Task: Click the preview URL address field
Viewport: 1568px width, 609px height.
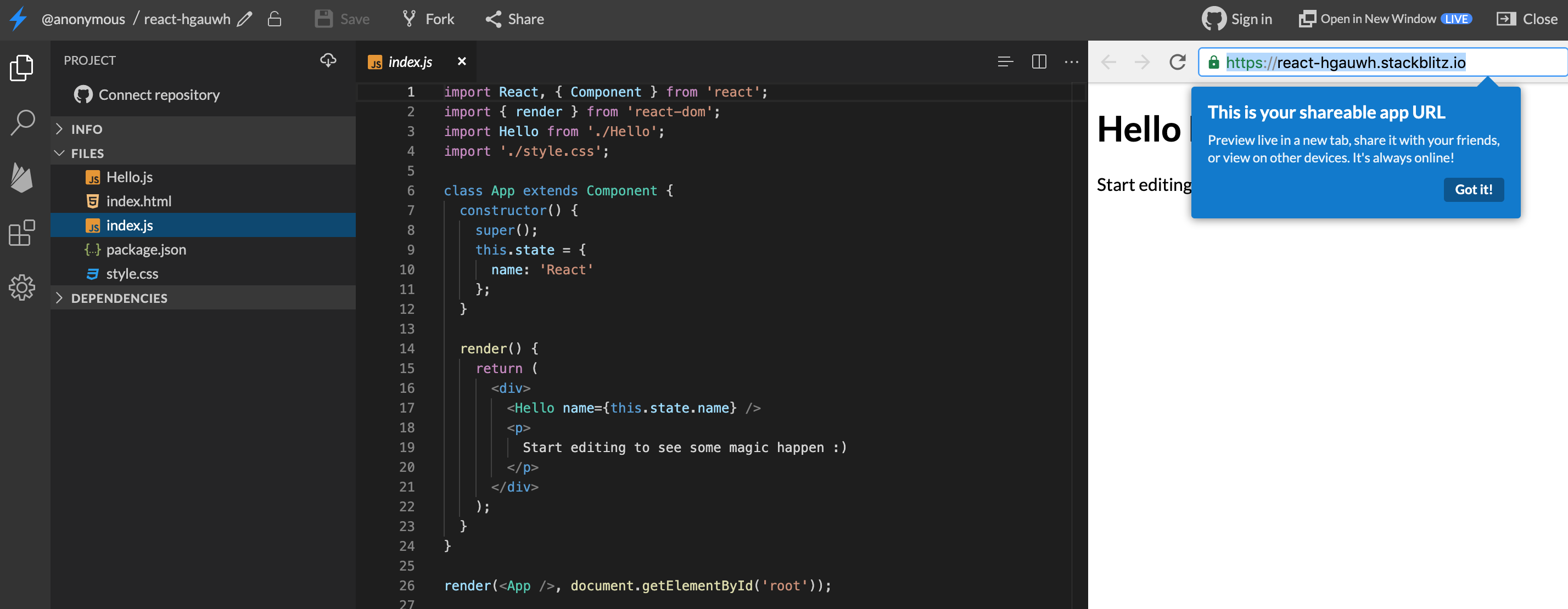Action: click(x=1382, y=62)
